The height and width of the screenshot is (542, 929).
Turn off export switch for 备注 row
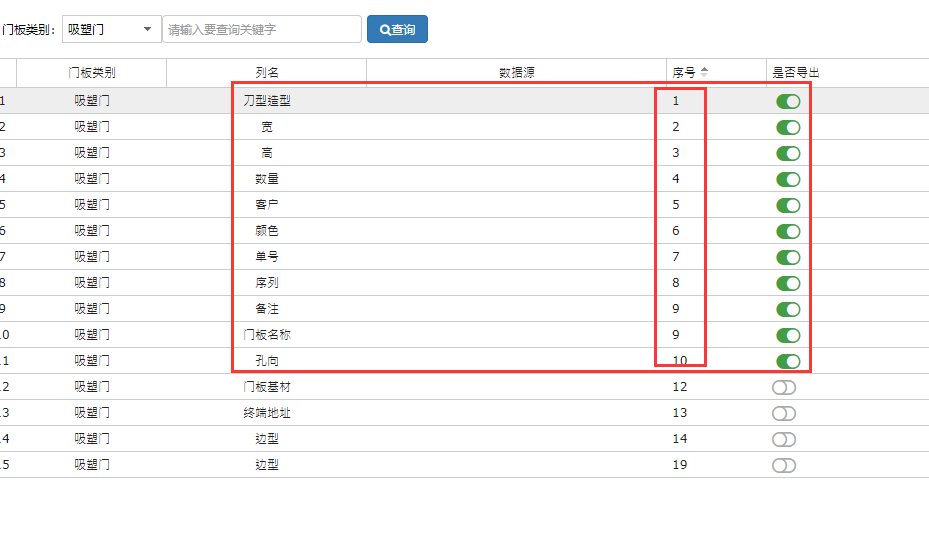click(x=788, y=310)
